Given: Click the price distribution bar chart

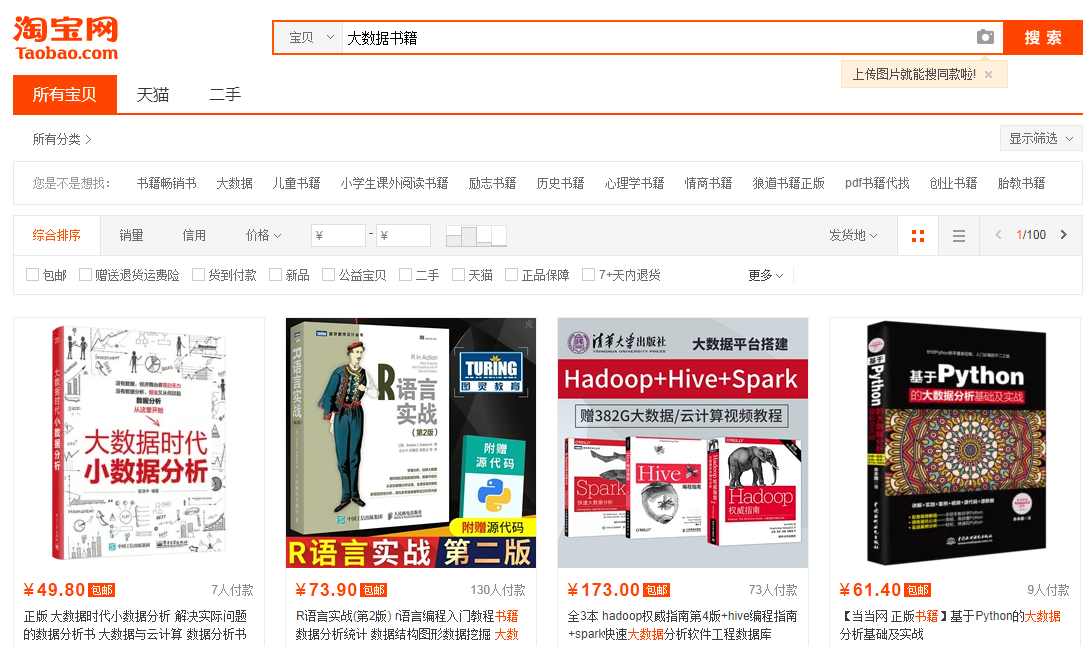Looking at the screenshot, I should [476, 236].
